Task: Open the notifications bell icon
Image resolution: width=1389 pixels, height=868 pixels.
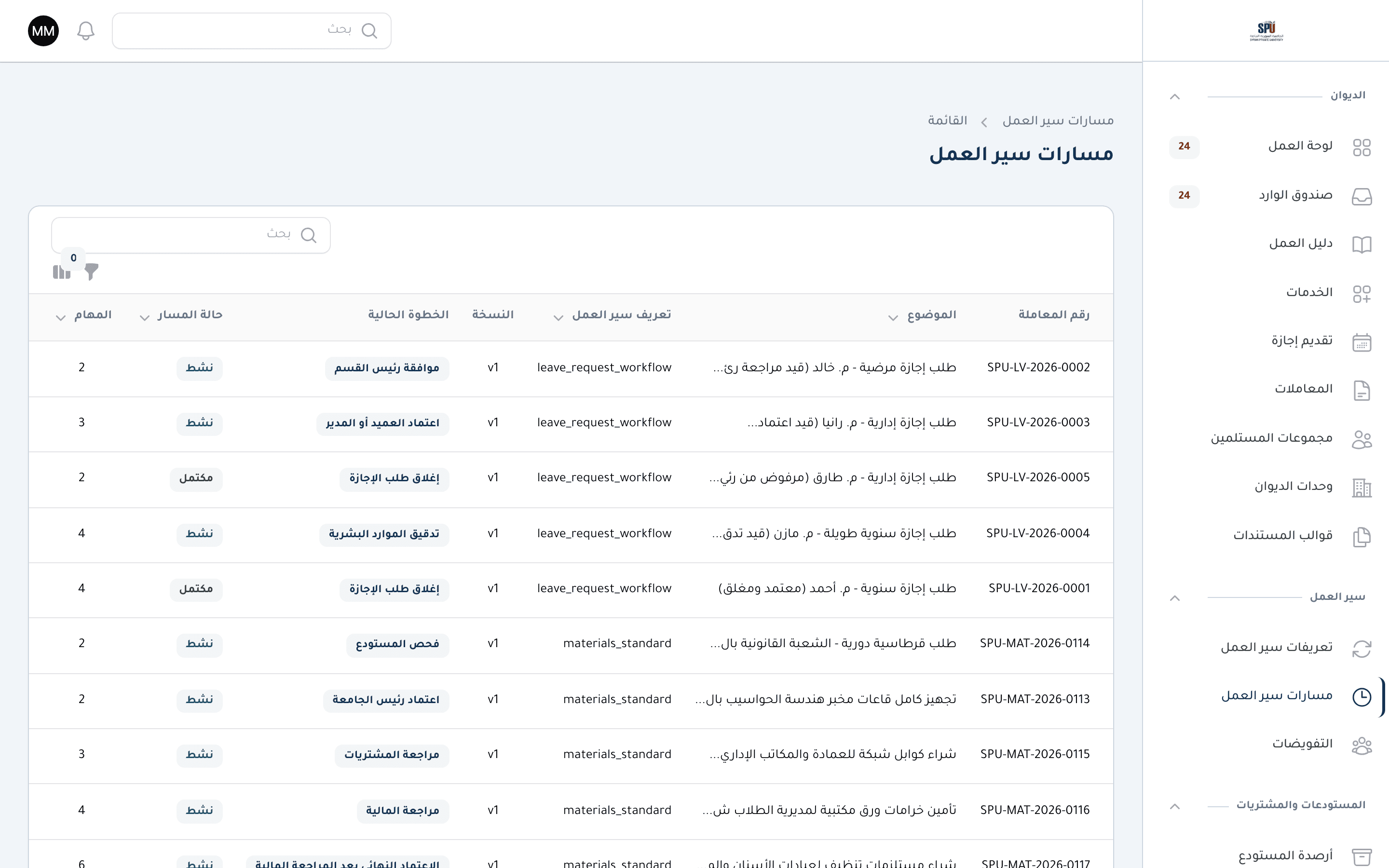Action: click(x=85, y=31)
